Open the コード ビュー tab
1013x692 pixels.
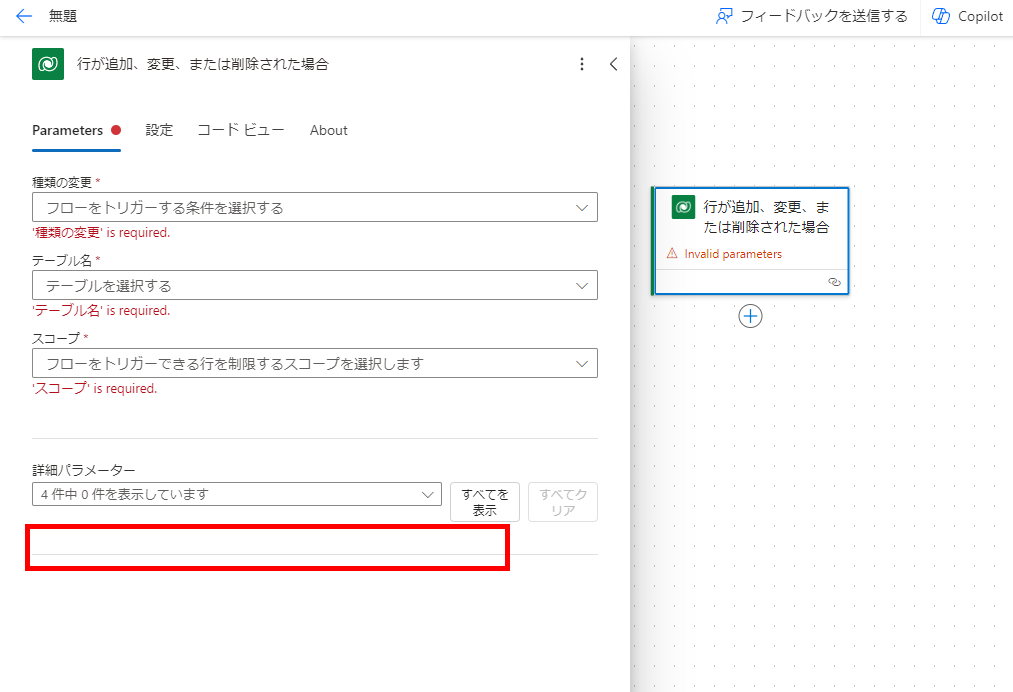pyautogui.click(x=240, y=131)
